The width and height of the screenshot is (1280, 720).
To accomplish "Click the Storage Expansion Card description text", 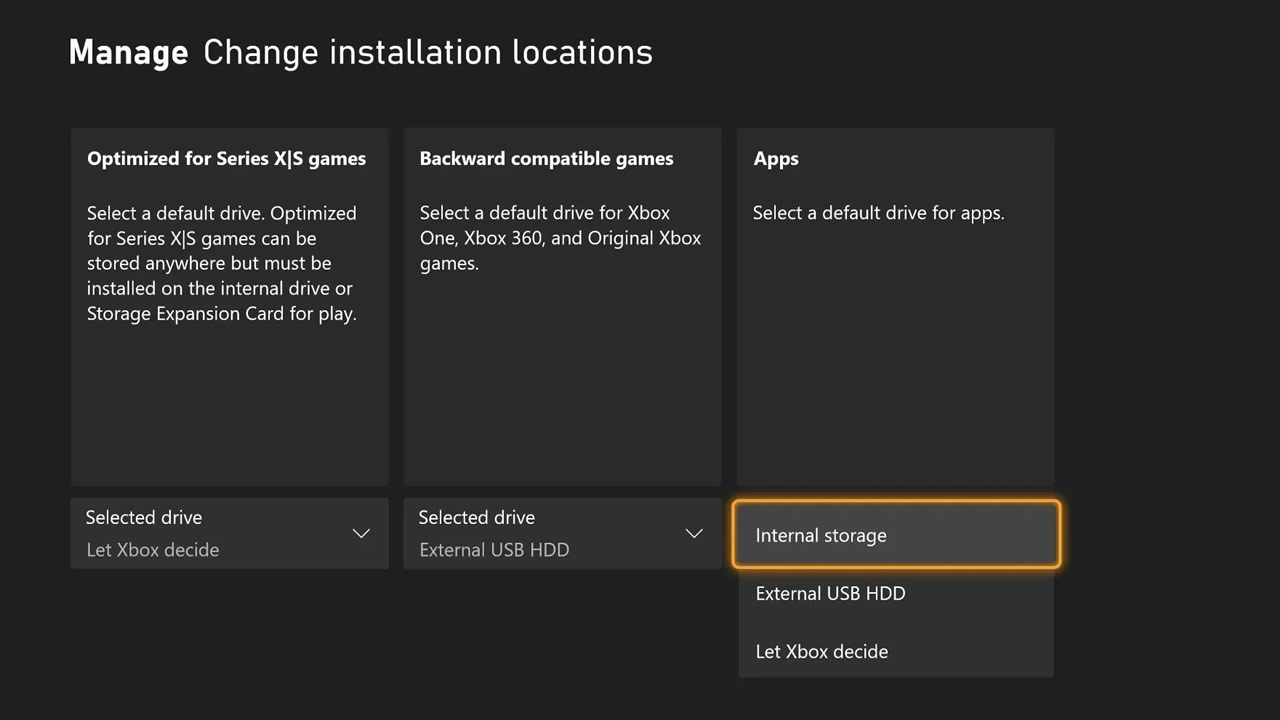I will (x=221, y=314).
